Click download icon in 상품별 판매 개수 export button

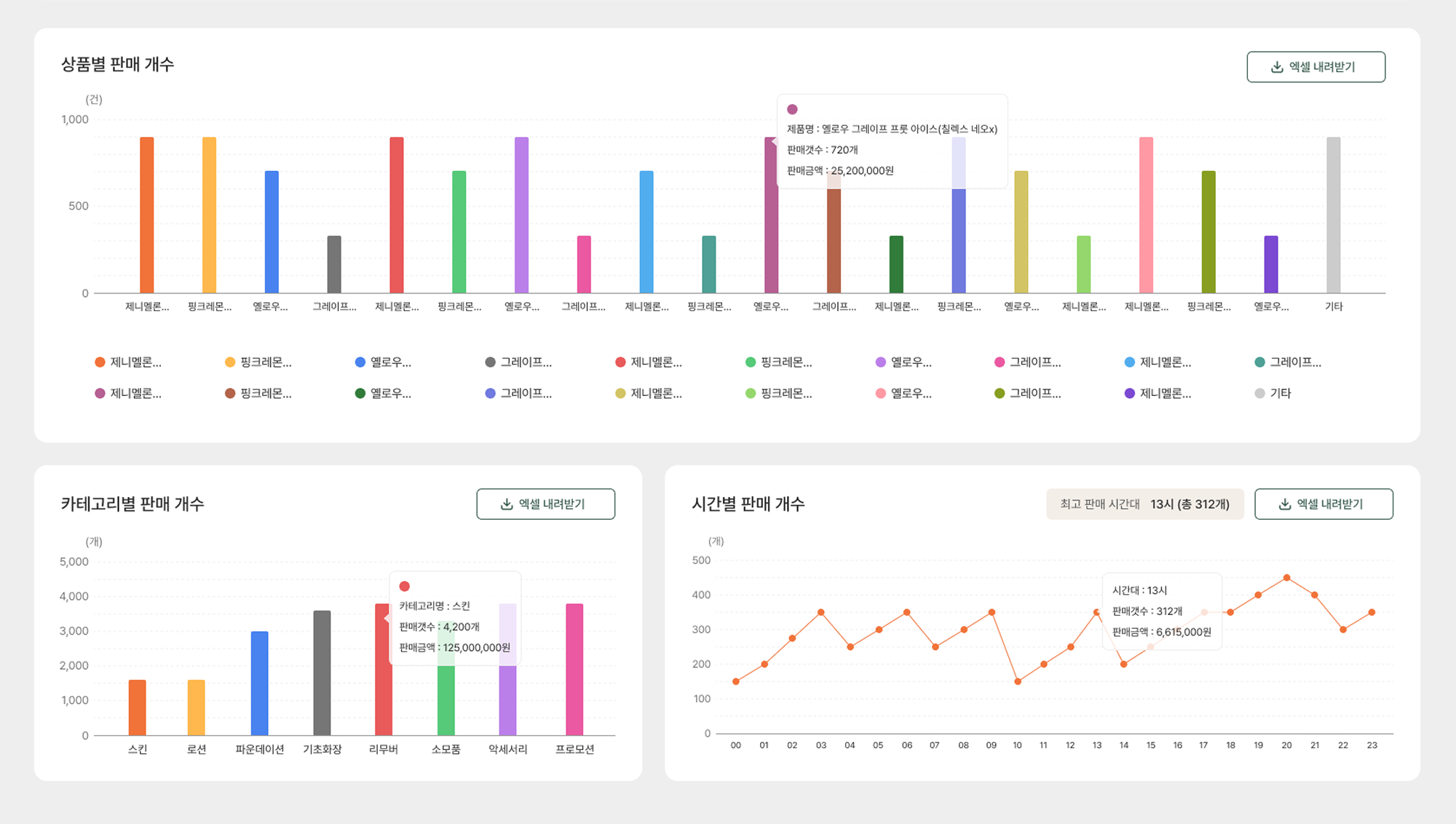click(1276, 67)
